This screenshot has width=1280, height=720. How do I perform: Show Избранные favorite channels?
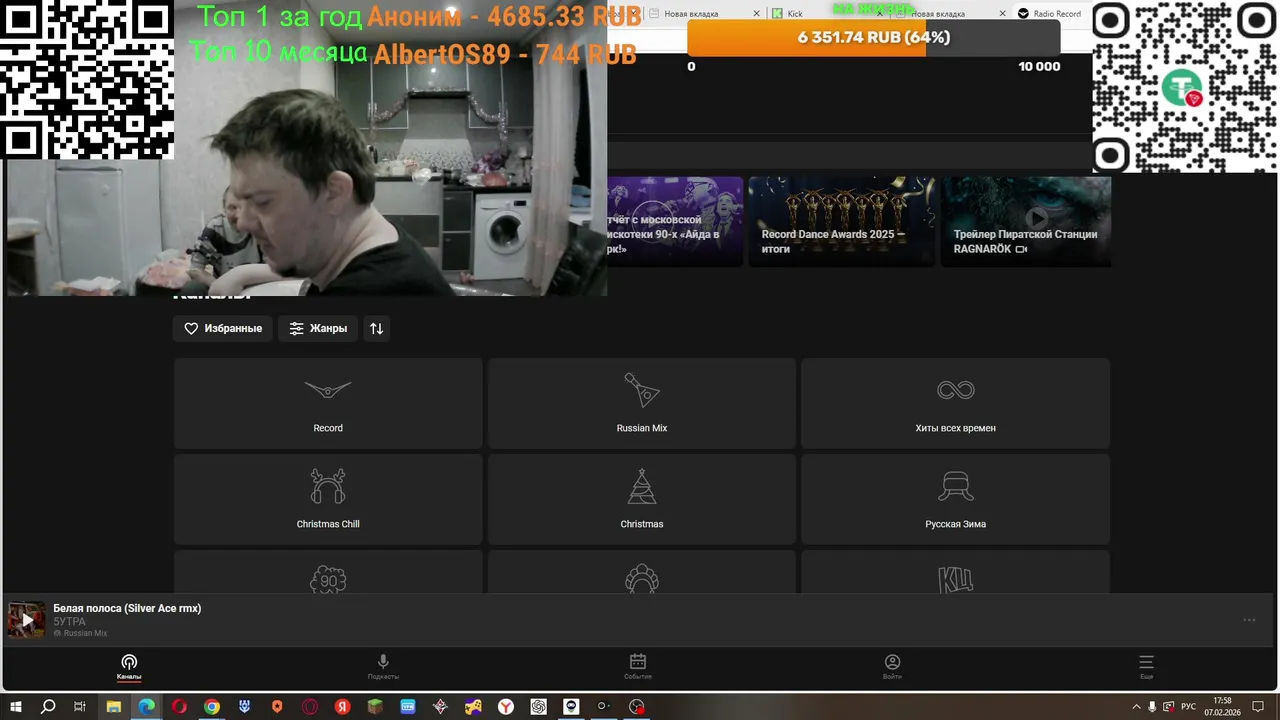tap(223, 328)
